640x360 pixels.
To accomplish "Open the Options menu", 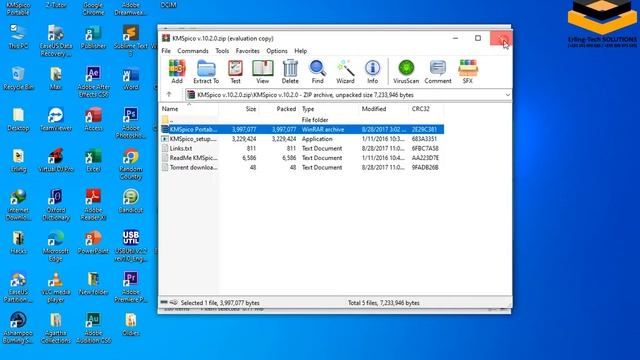I will (x=277, y=51).
